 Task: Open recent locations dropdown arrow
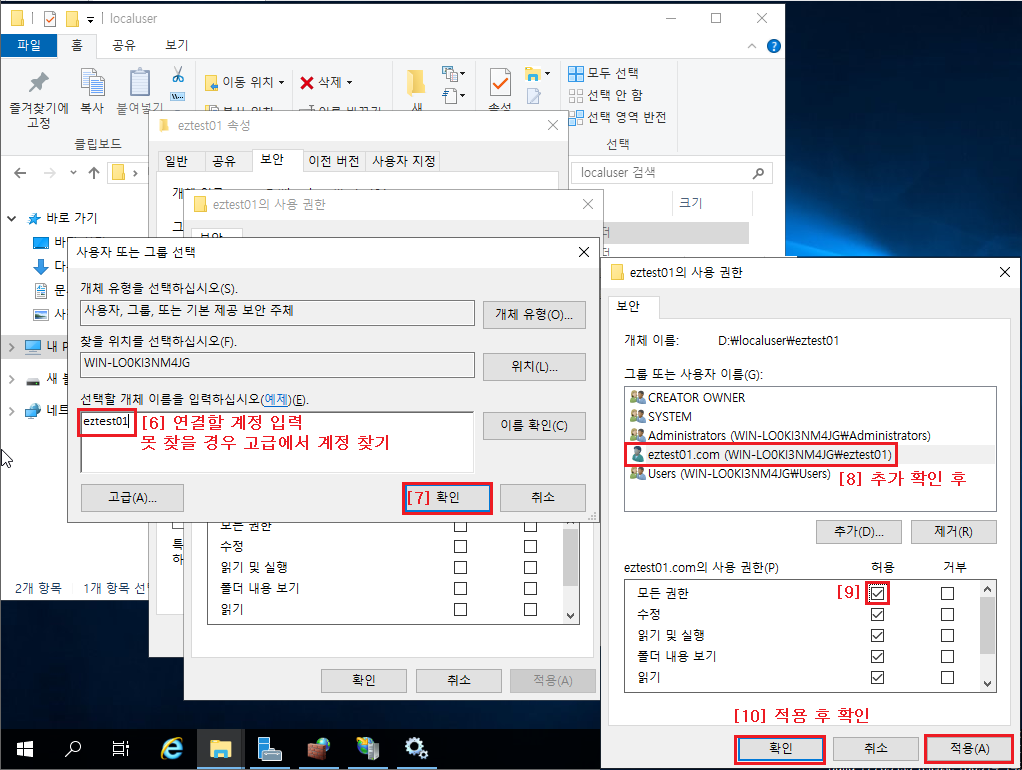tap(73, 173)
